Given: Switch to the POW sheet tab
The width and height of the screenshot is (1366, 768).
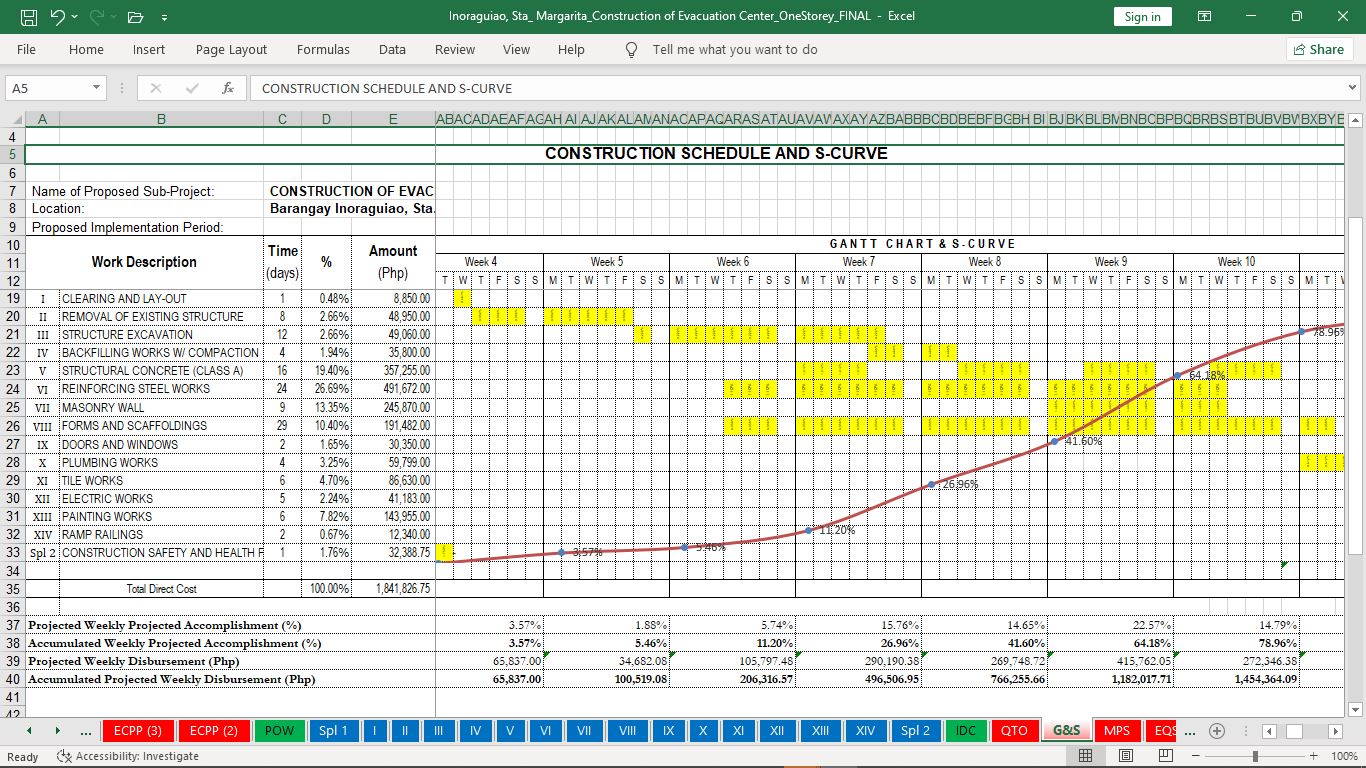Looking at the screenshot, I should point(279,731).
